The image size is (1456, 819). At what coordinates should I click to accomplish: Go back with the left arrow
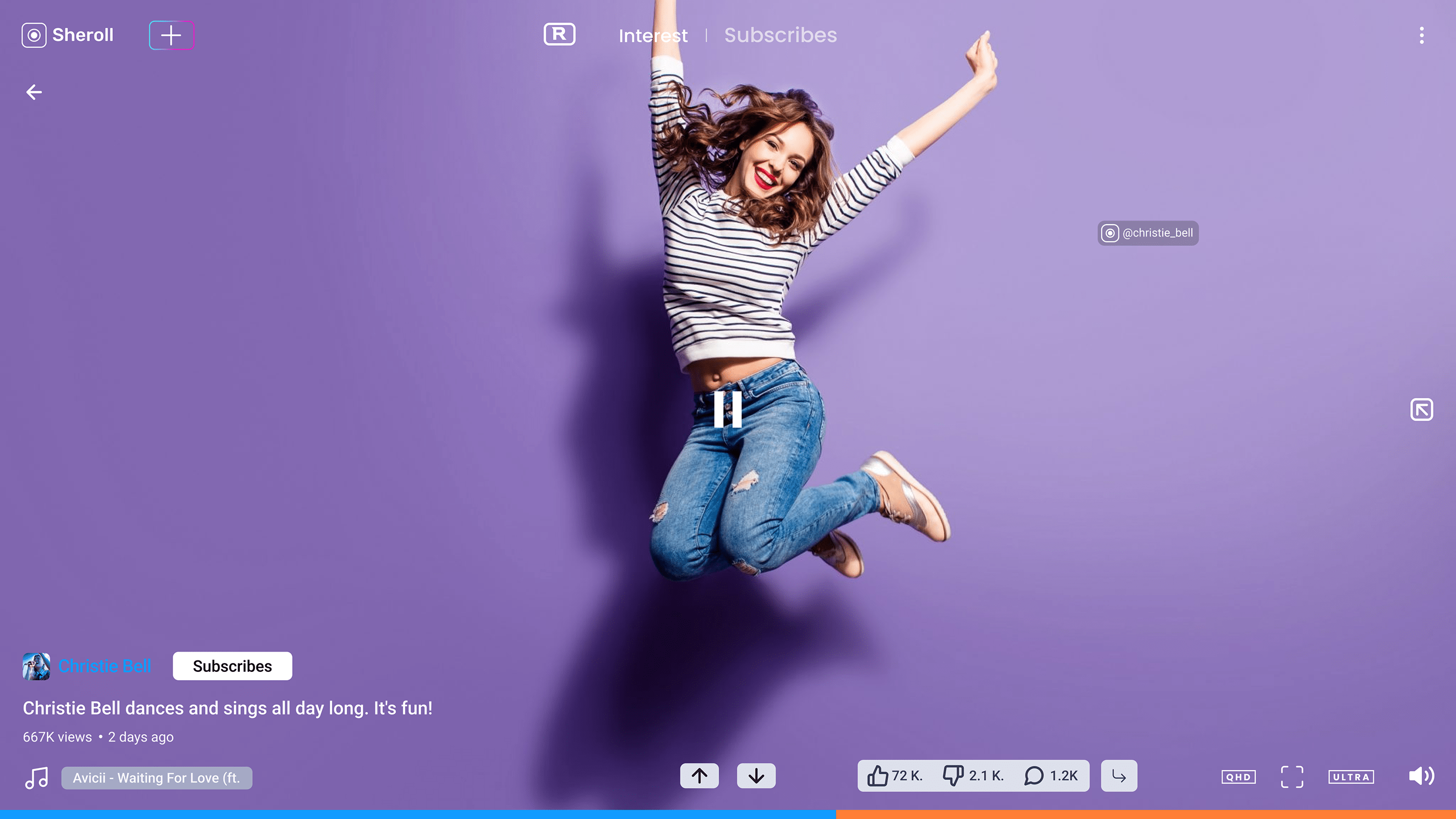pyautogui.click(x=34, y=92)
